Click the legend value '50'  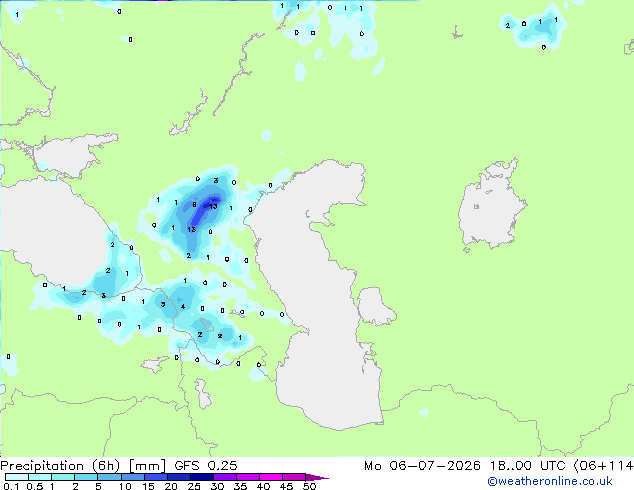(309, 486)
